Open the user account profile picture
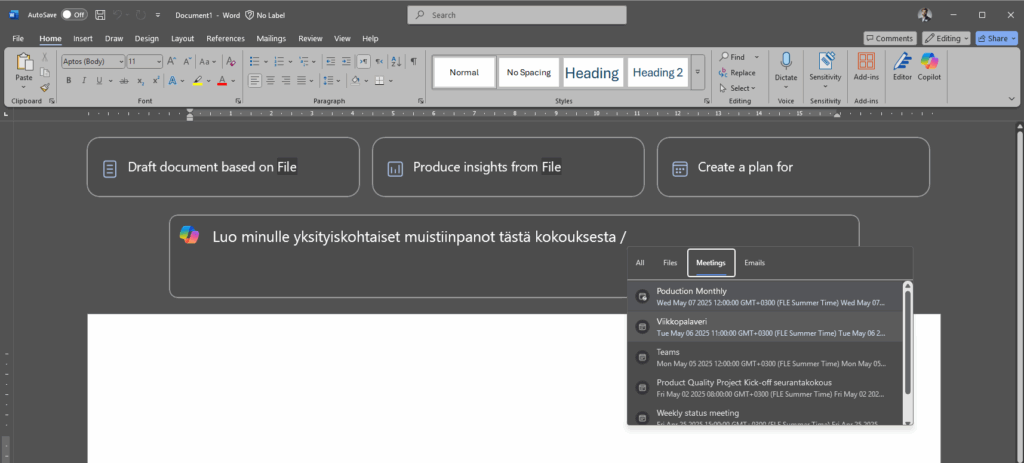Viewport: 1024px width, 463px height. (924, 14)
